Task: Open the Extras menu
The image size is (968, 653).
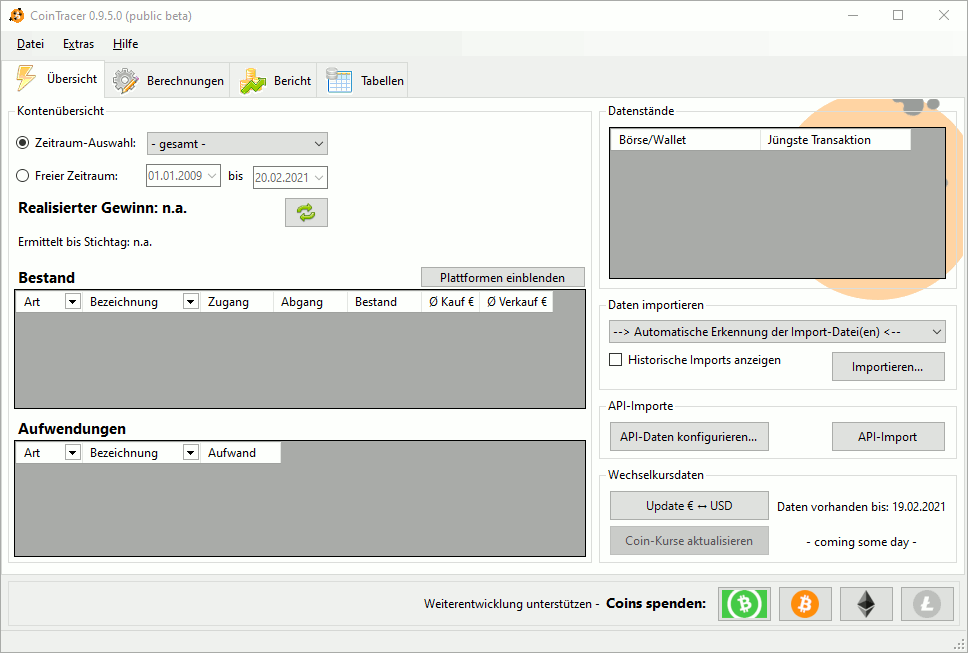Action: tap(78, 44)
